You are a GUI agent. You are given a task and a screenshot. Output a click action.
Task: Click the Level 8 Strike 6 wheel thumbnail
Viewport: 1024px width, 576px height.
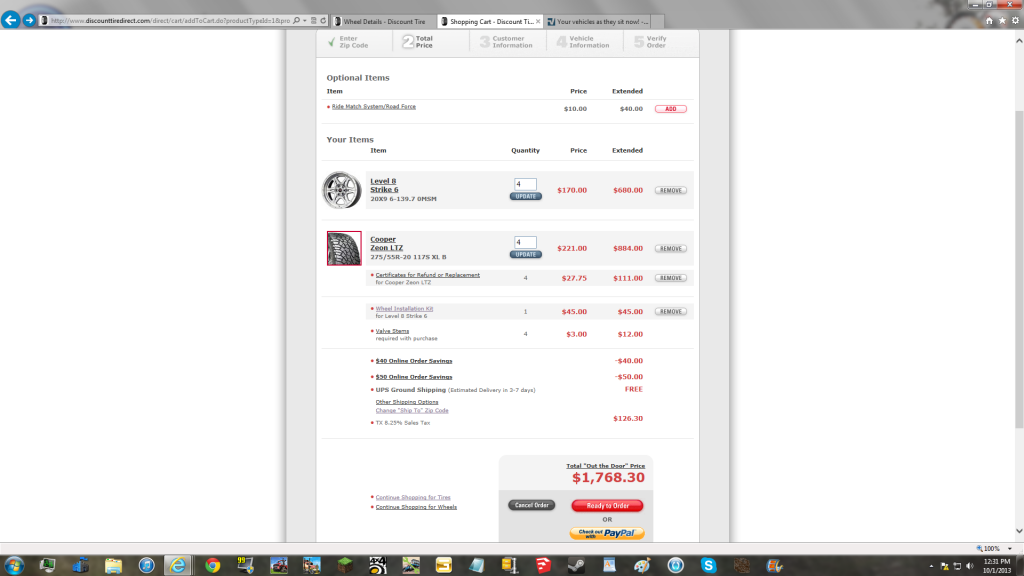tap(342, 190)
